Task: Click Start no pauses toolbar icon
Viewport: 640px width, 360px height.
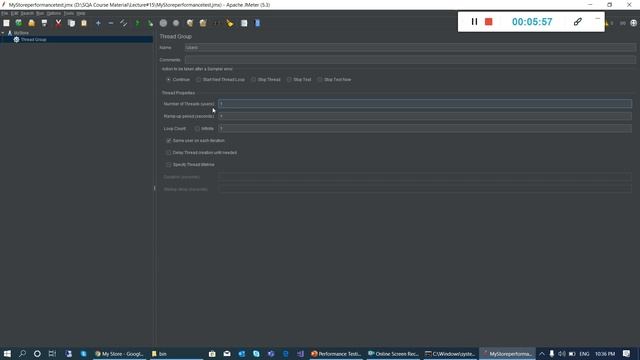Action: pyautogui.click(x=150, y=23)
